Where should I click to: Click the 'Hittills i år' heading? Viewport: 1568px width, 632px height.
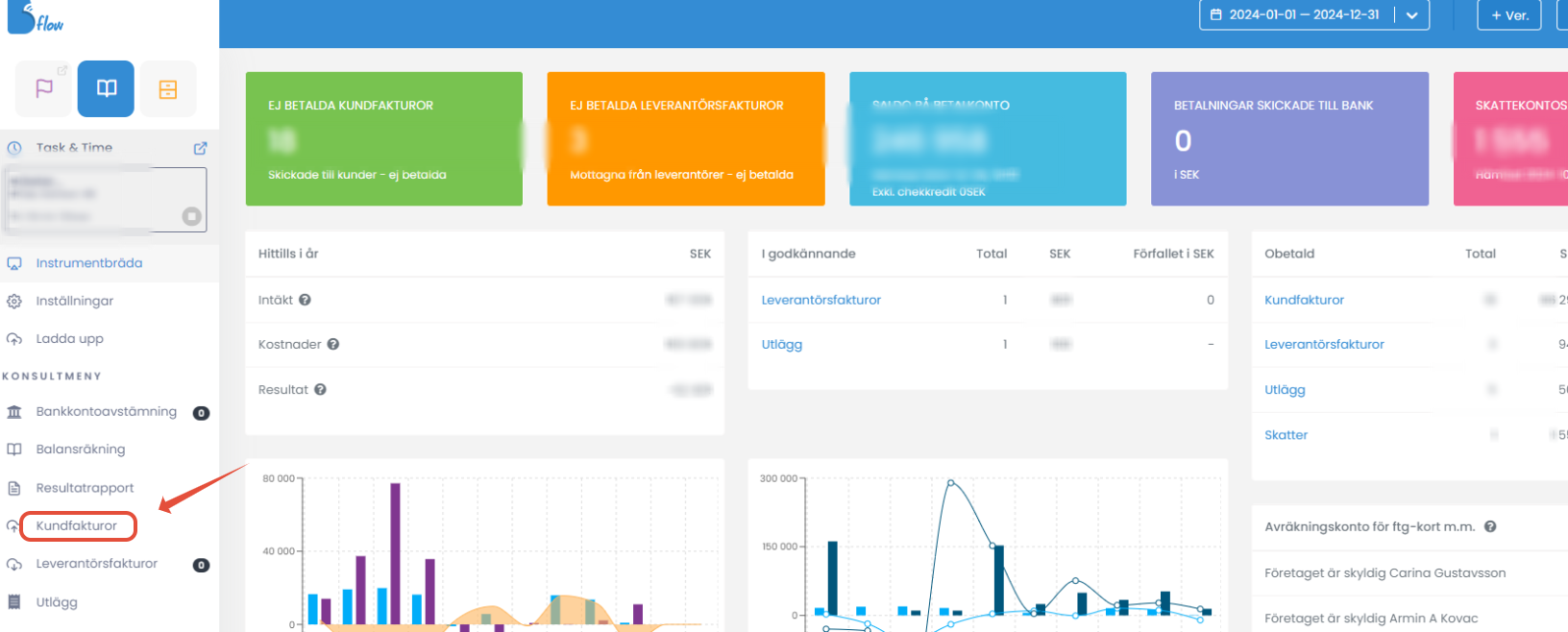tap(288, 254)
